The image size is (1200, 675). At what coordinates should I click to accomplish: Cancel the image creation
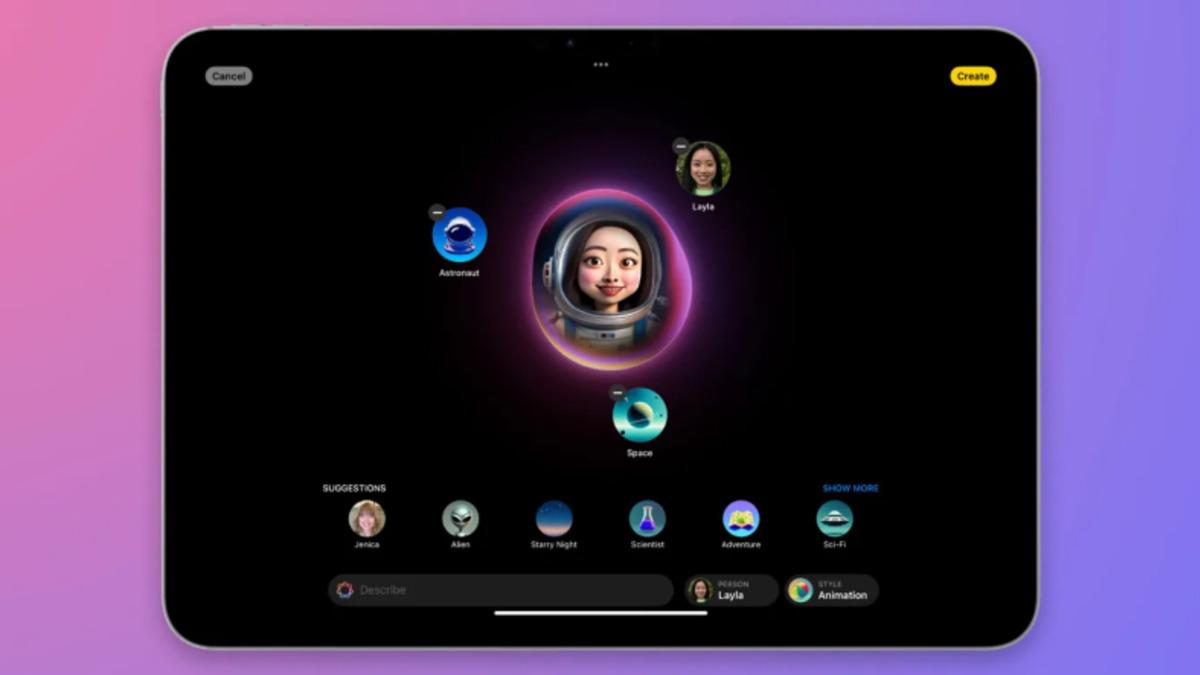228,76
